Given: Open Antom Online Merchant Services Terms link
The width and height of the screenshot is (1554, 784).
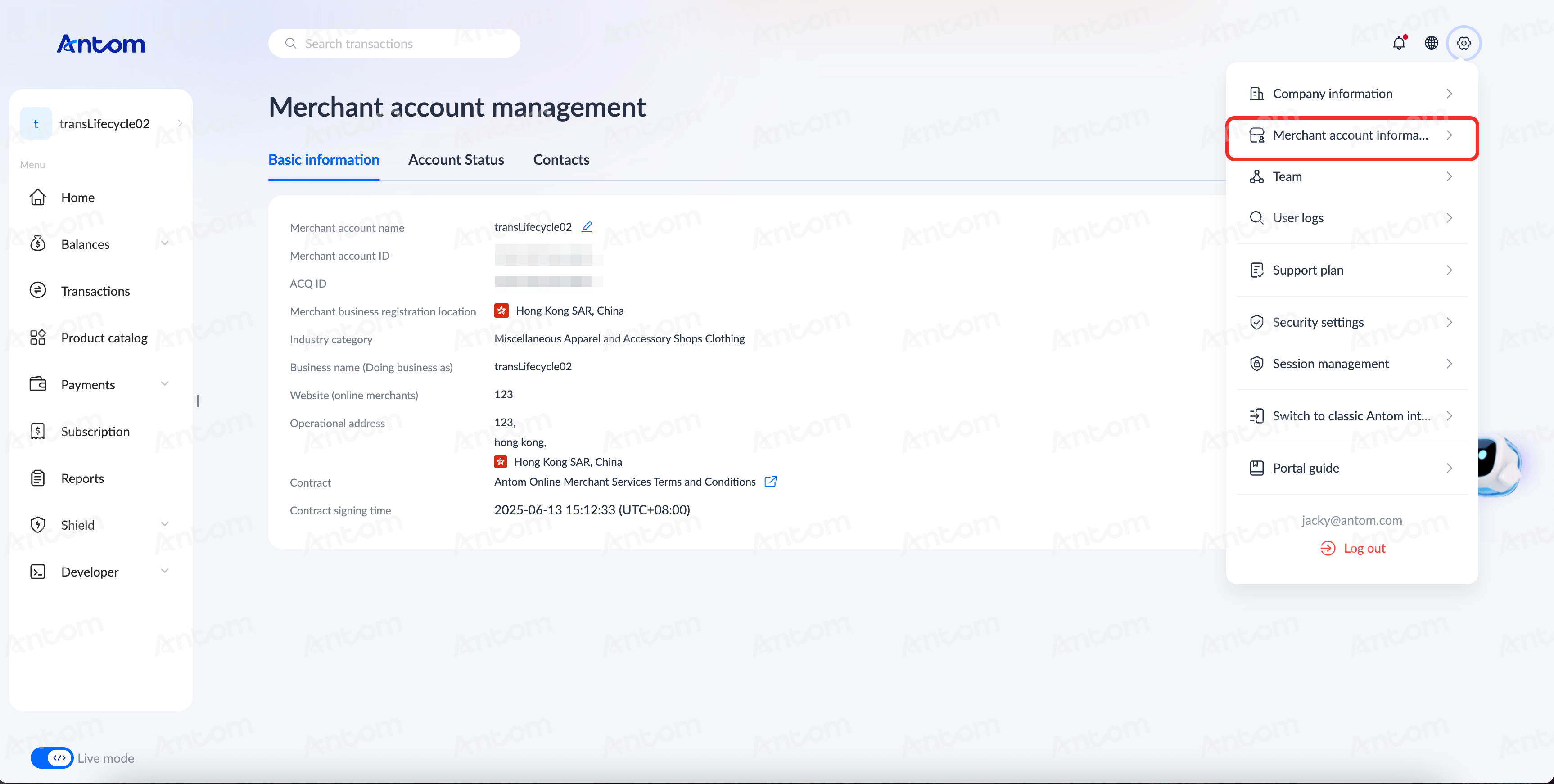Looking at the screenshot, I should [x=625, y=482].
